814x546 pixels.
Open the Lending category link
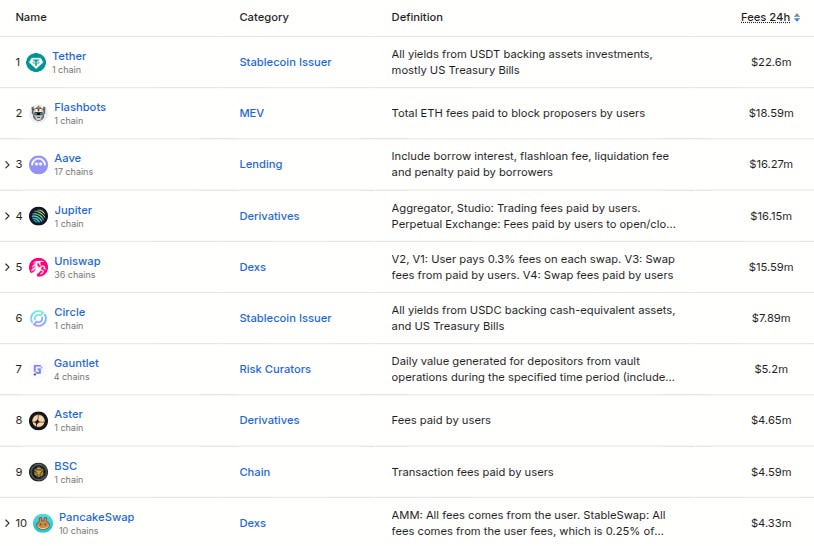tap(261, 165)
